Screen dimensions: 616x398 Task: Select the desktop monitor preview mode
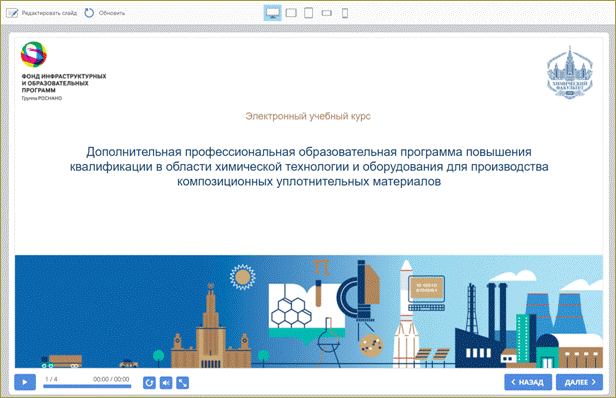point(273,13)
